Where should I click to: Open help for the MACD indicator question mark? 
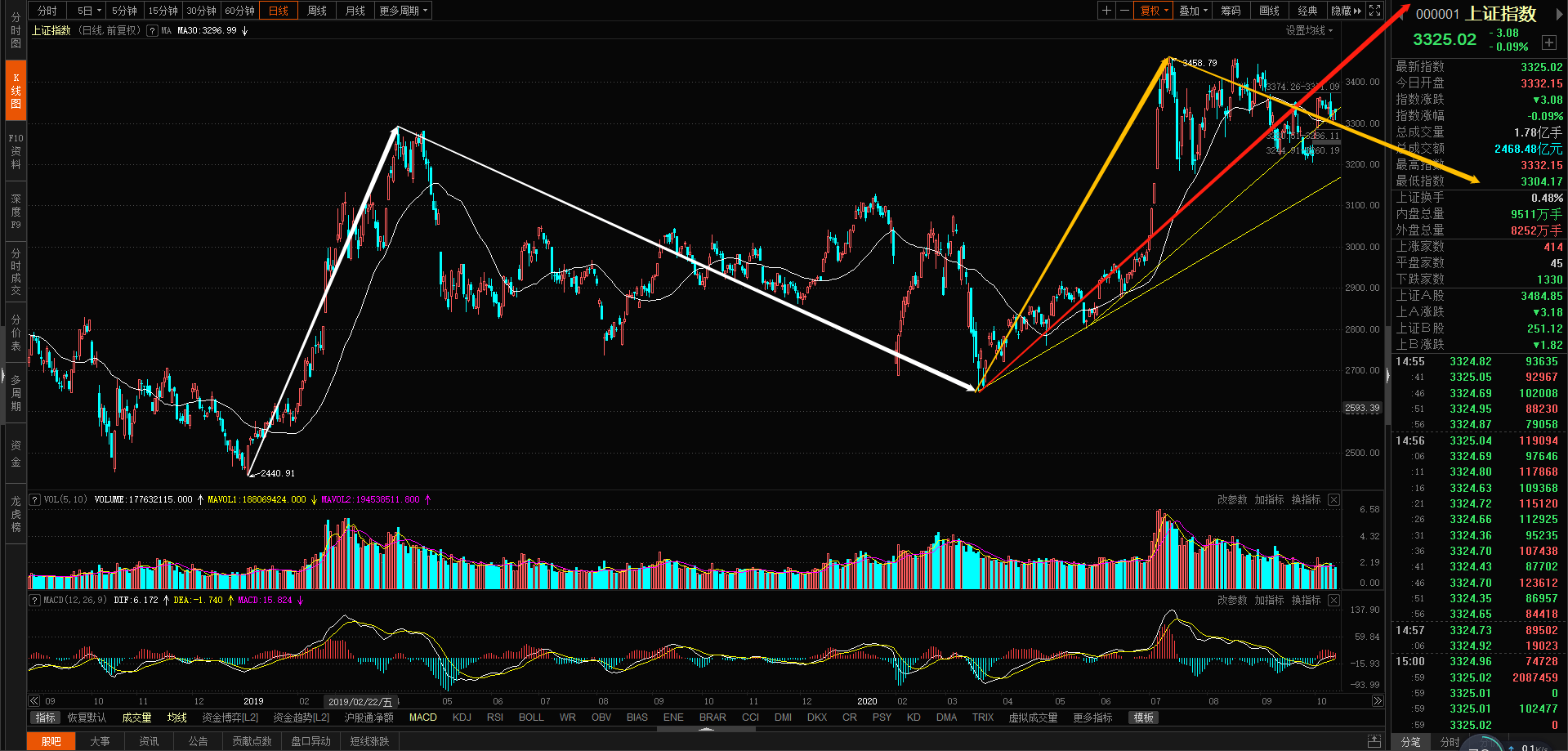[x=34, y=600]
